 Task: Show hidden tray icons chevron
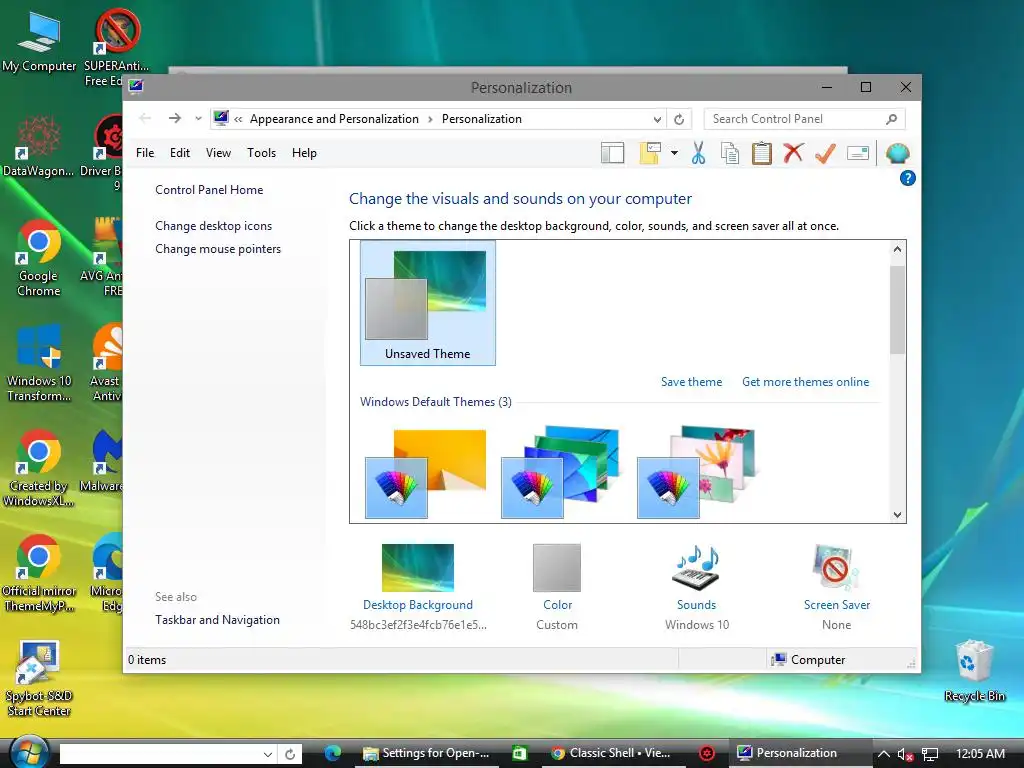pyautogui.click(x=884, y=754)
